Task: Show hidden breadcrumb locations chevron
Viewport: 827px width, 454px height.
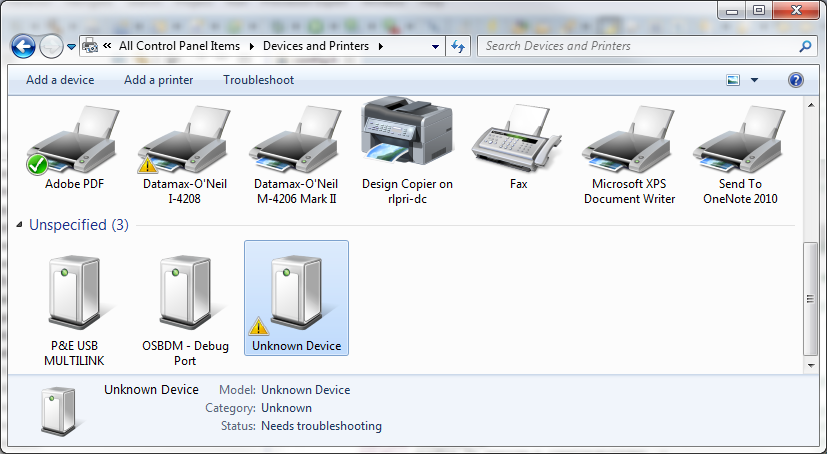Action: coord(107,46)
